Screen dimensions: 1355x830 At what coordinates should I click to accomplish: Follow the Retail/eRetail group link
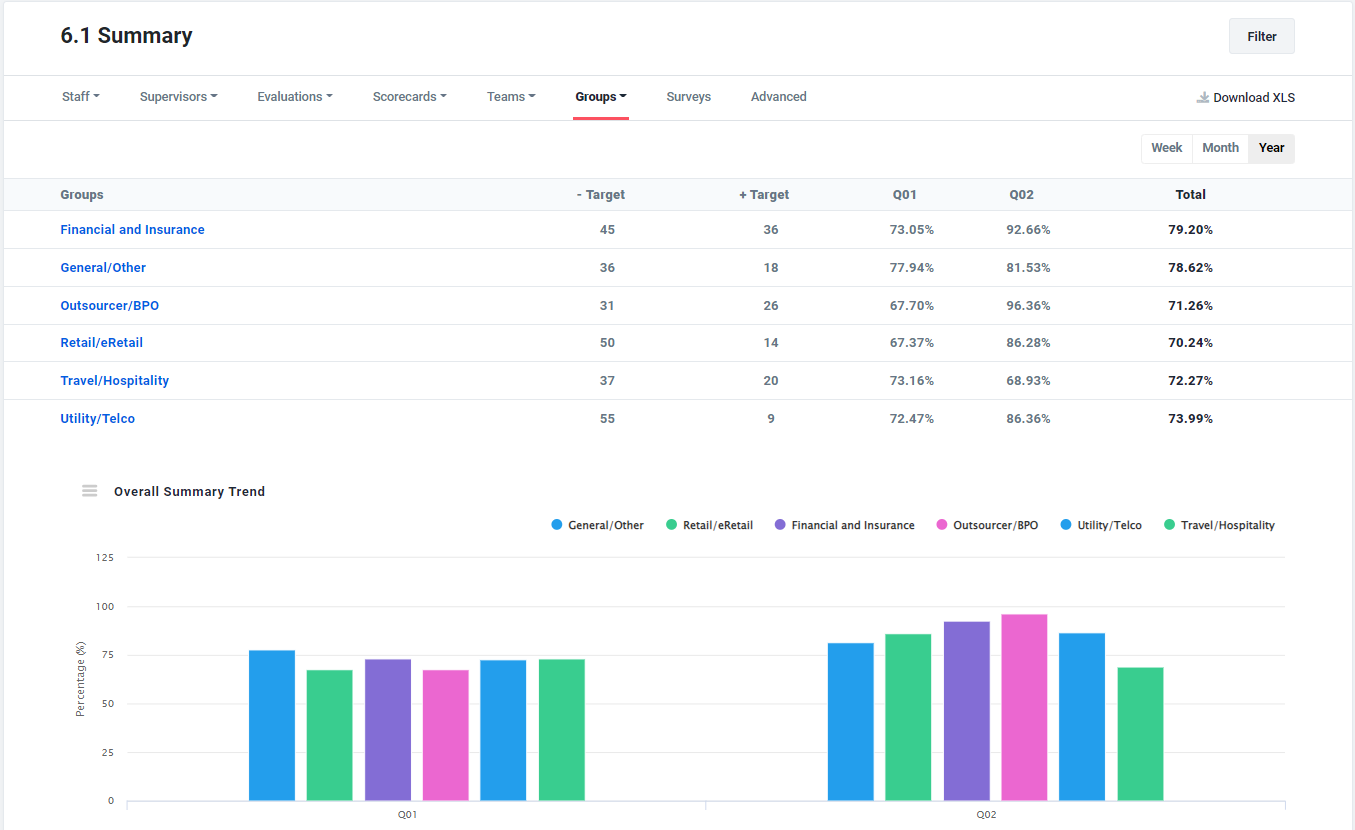pos(101,342)
